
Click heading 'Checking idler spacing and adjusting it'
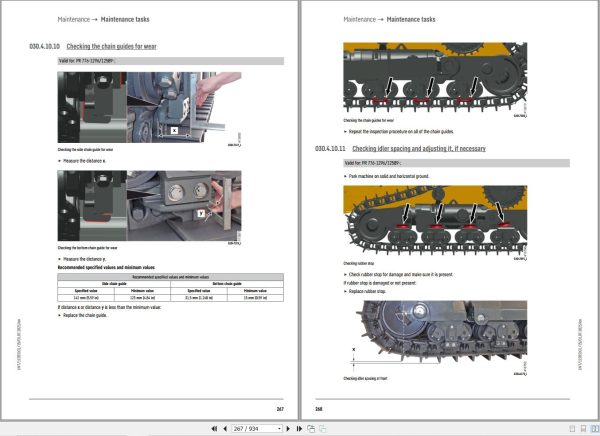419,149
